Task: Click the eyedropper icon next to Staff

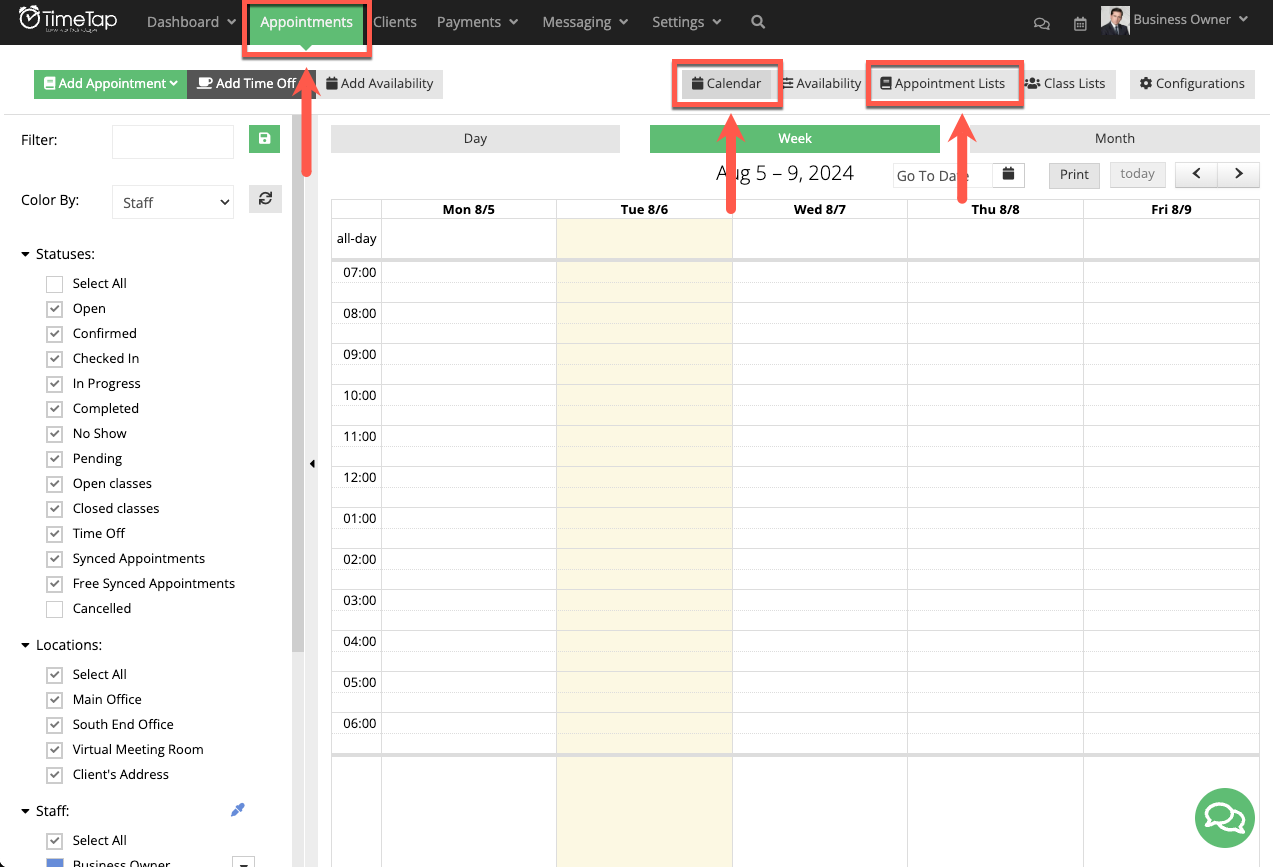Action: 237,809
